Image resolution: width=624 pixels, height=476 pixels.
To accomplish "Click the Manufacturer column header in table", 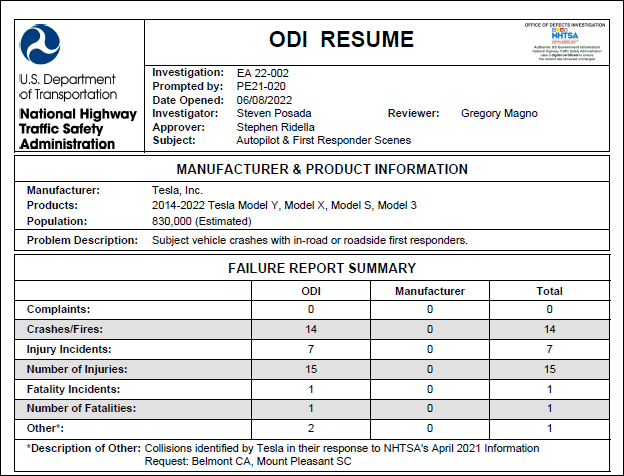I will 430,291.
